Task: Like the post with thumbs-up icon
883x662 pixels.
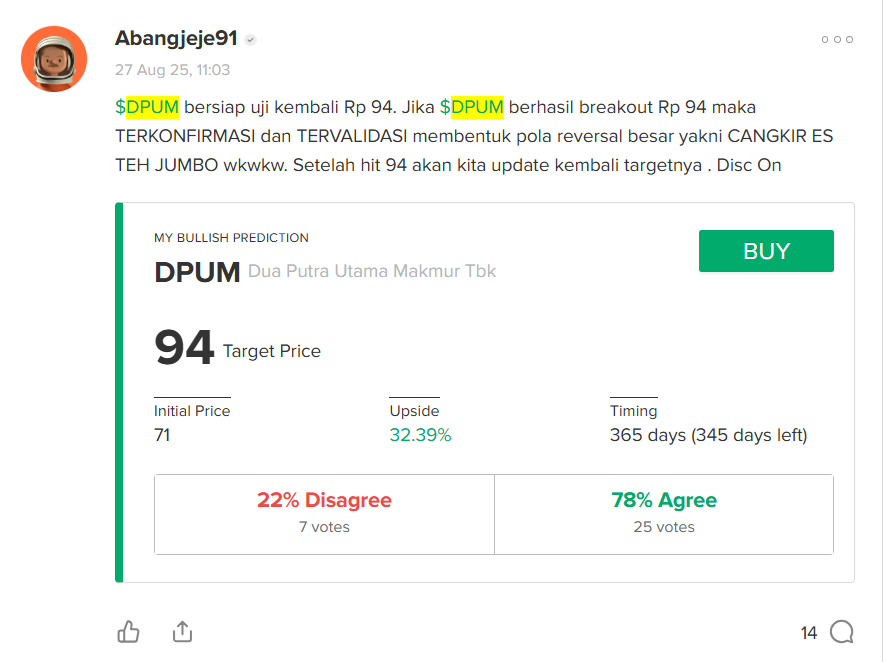Action: [x=129, y=632]
